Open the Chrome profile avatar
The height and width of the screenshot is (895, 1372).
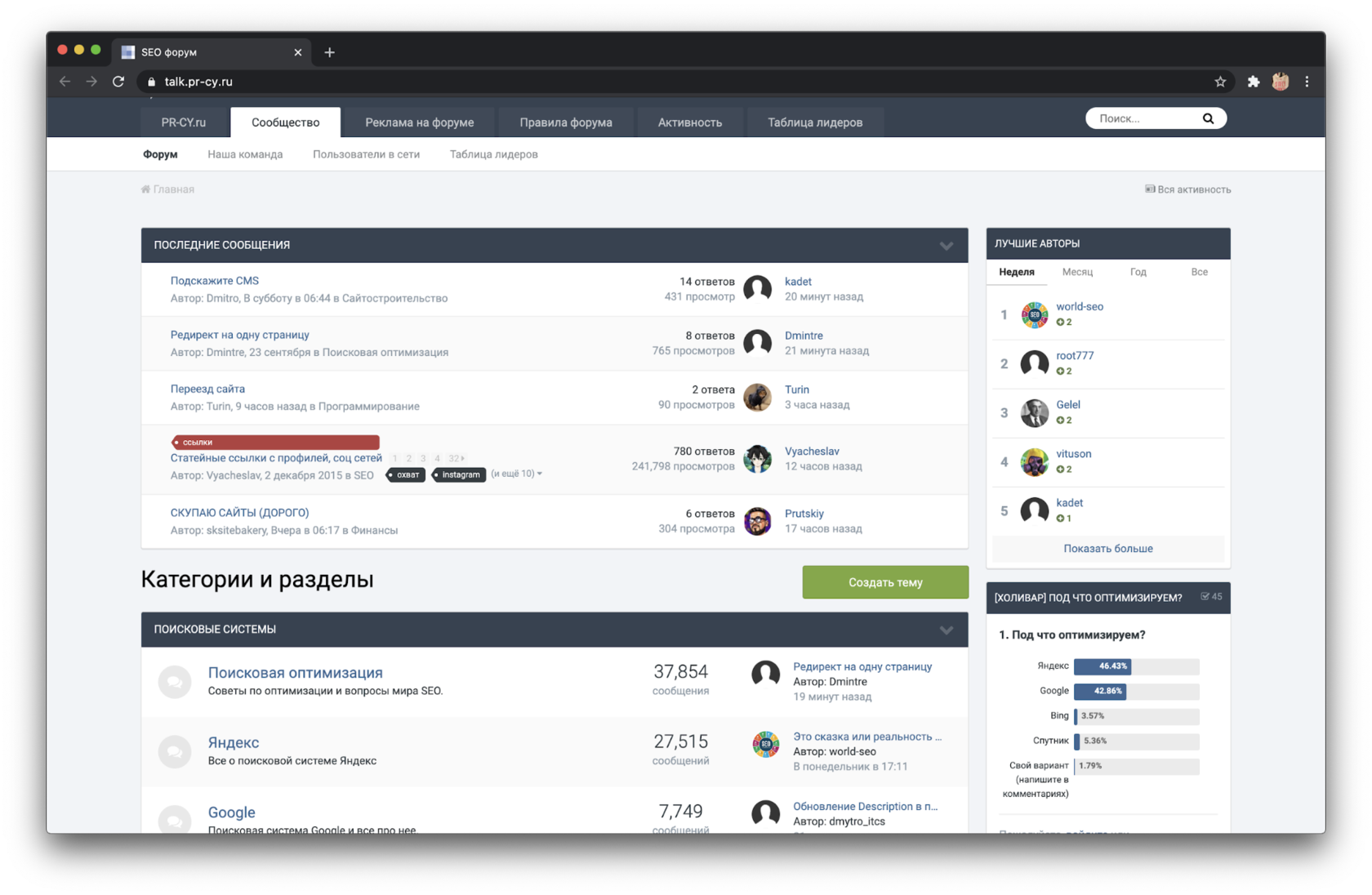[x=1281, y=82]
